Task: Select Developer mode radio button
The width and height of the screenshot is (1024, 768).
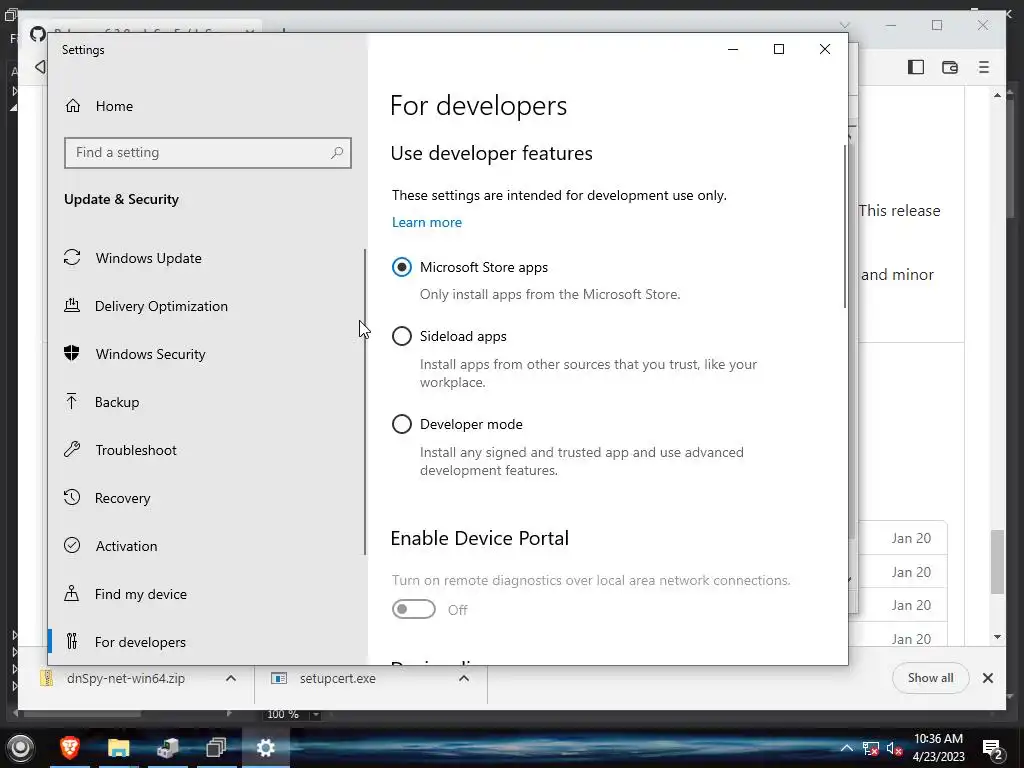Action: pyautogui.click(x=402, y=424)
